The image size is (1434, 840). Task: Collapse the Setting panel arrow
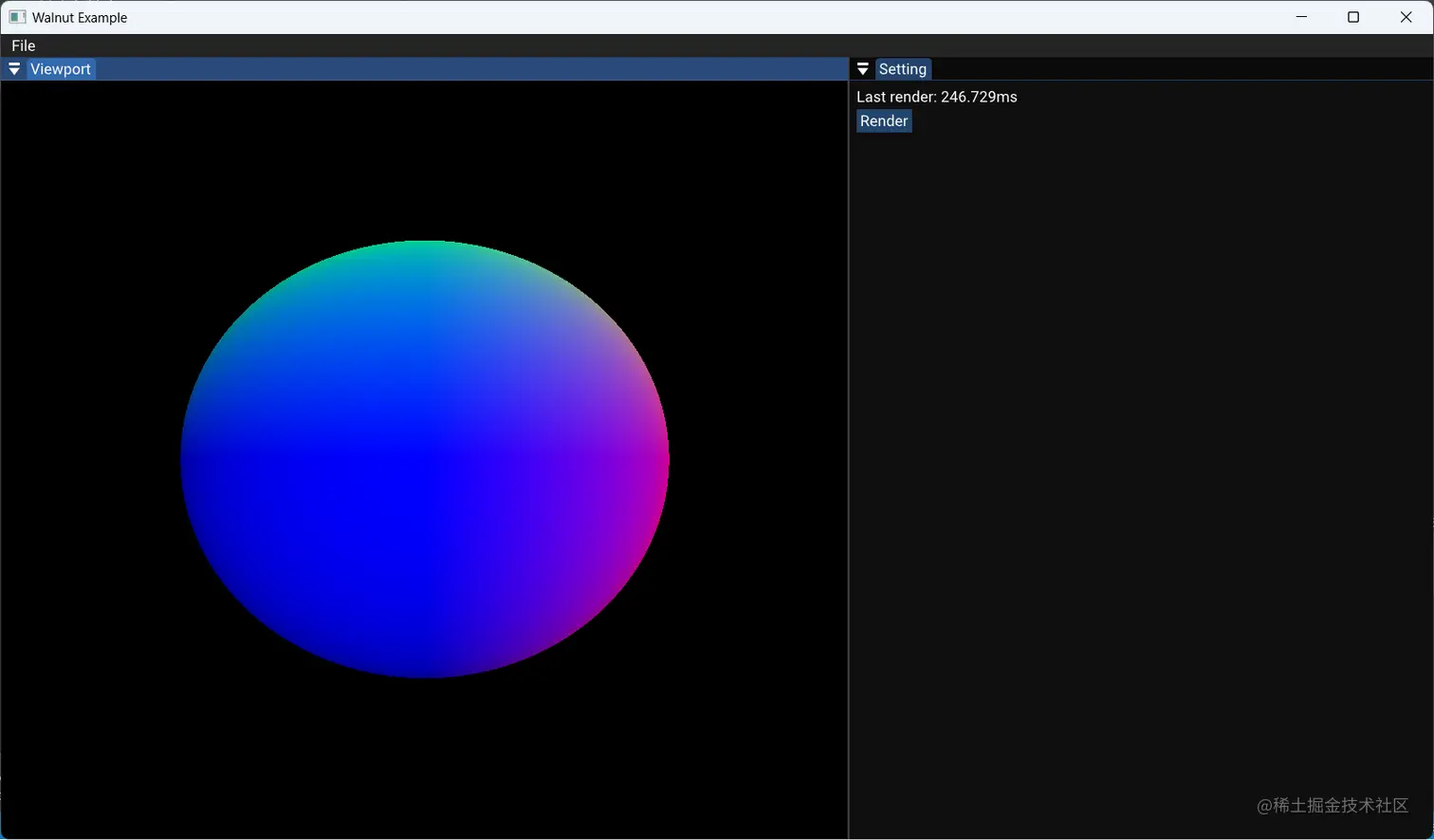tap(863, 69)
